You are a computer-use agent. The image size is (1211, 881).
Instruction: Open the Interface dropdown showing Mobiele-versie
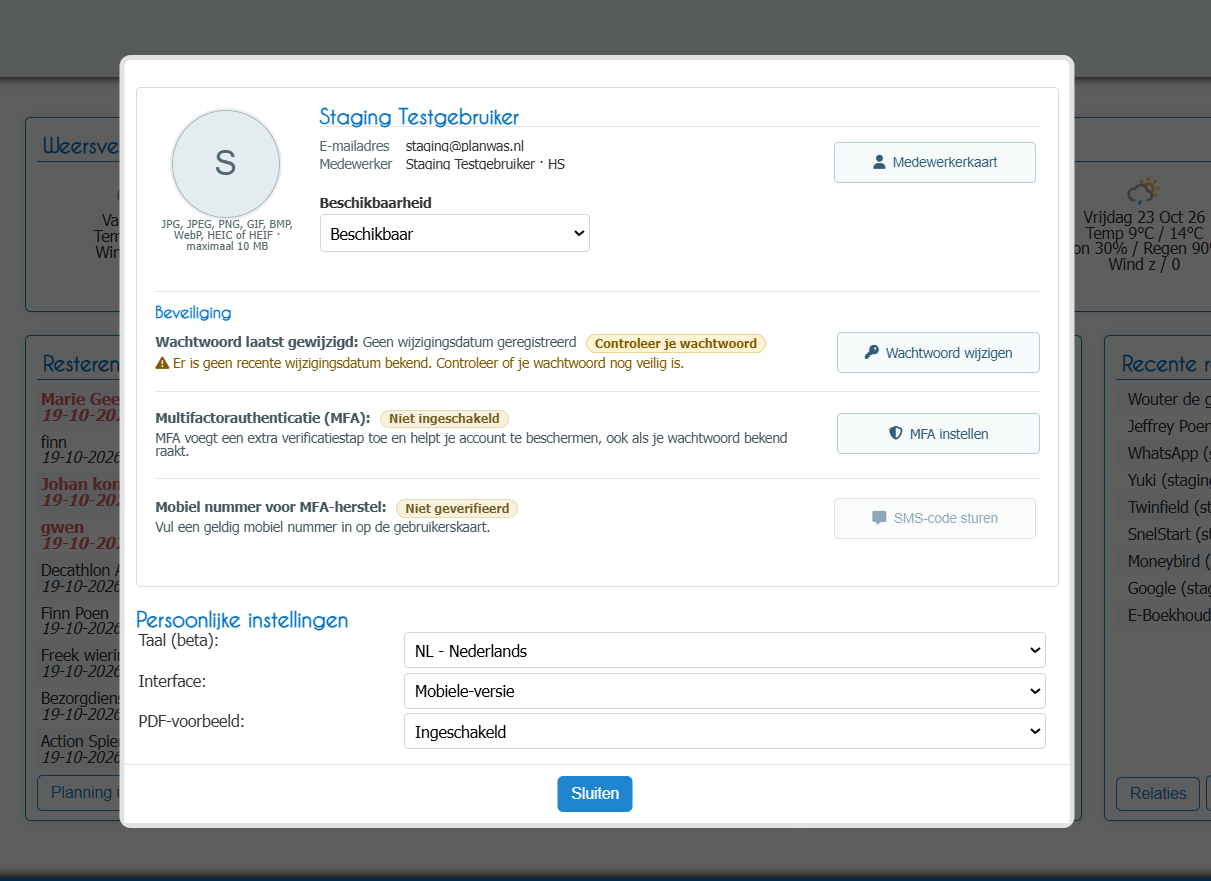coord(725,690)
